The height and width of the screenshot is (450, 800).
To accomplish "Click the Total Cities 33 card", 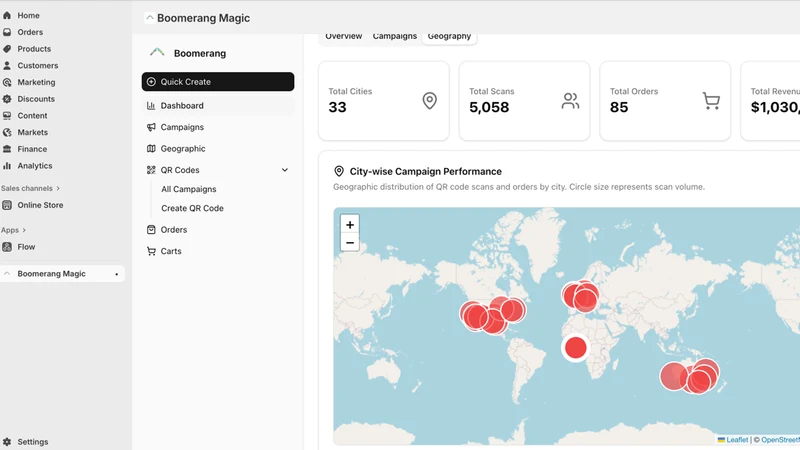I will pyautogui.click(x=384, y=101).
